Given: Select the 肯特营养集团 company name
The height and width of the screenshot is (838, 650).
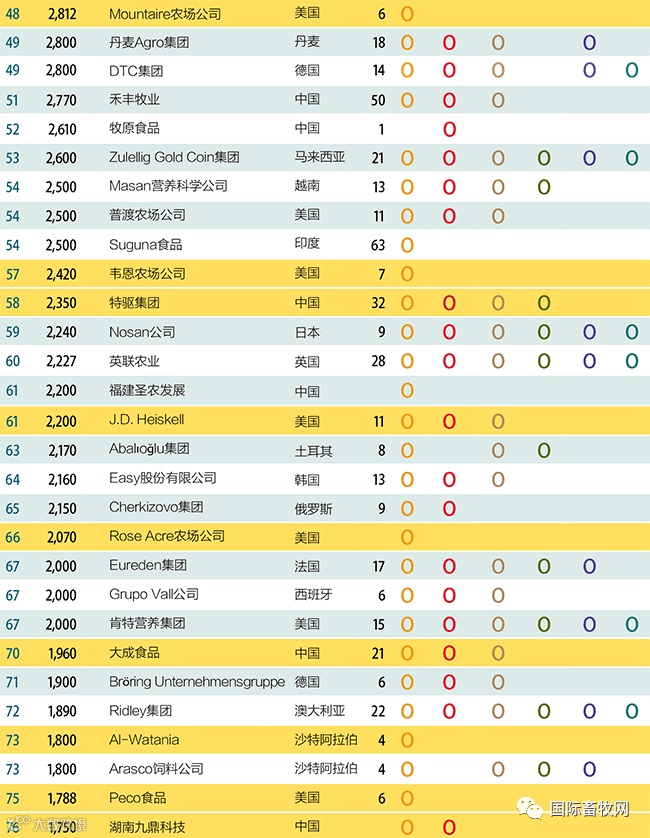Looking at the screenshot, I should 147,623.
